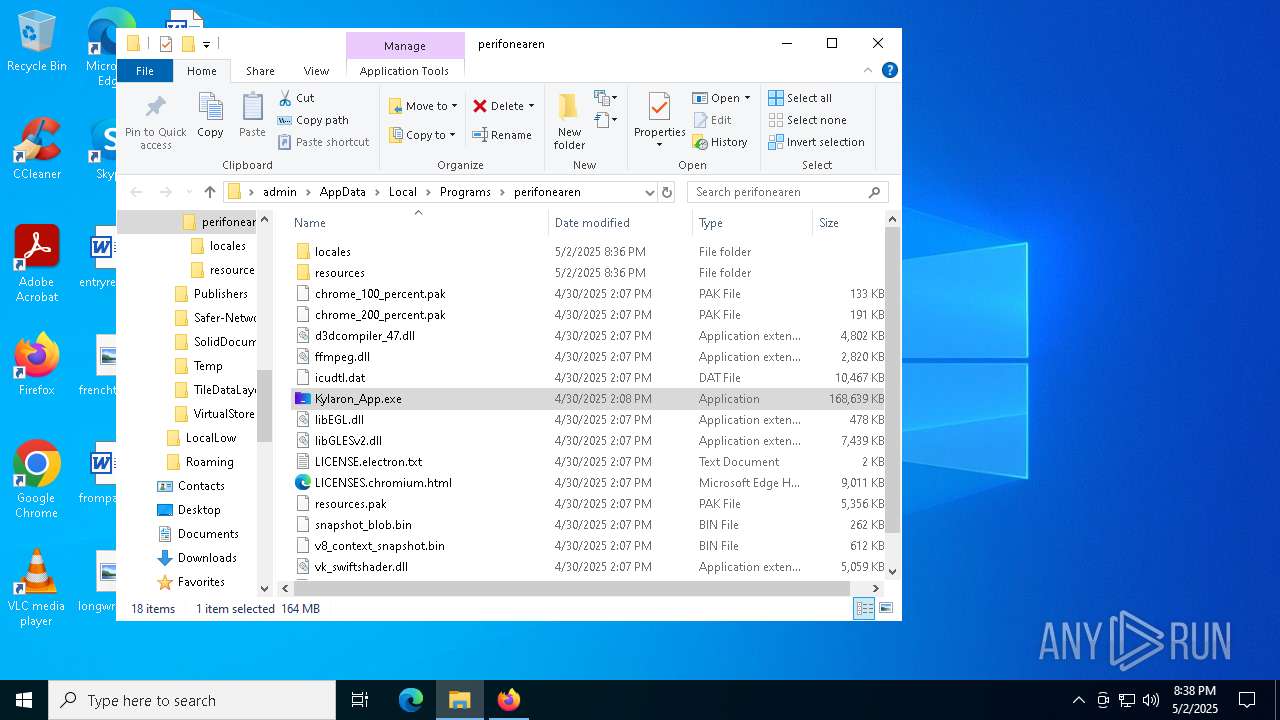Open Google Chrome desktop shortcut

click(37, 480)
